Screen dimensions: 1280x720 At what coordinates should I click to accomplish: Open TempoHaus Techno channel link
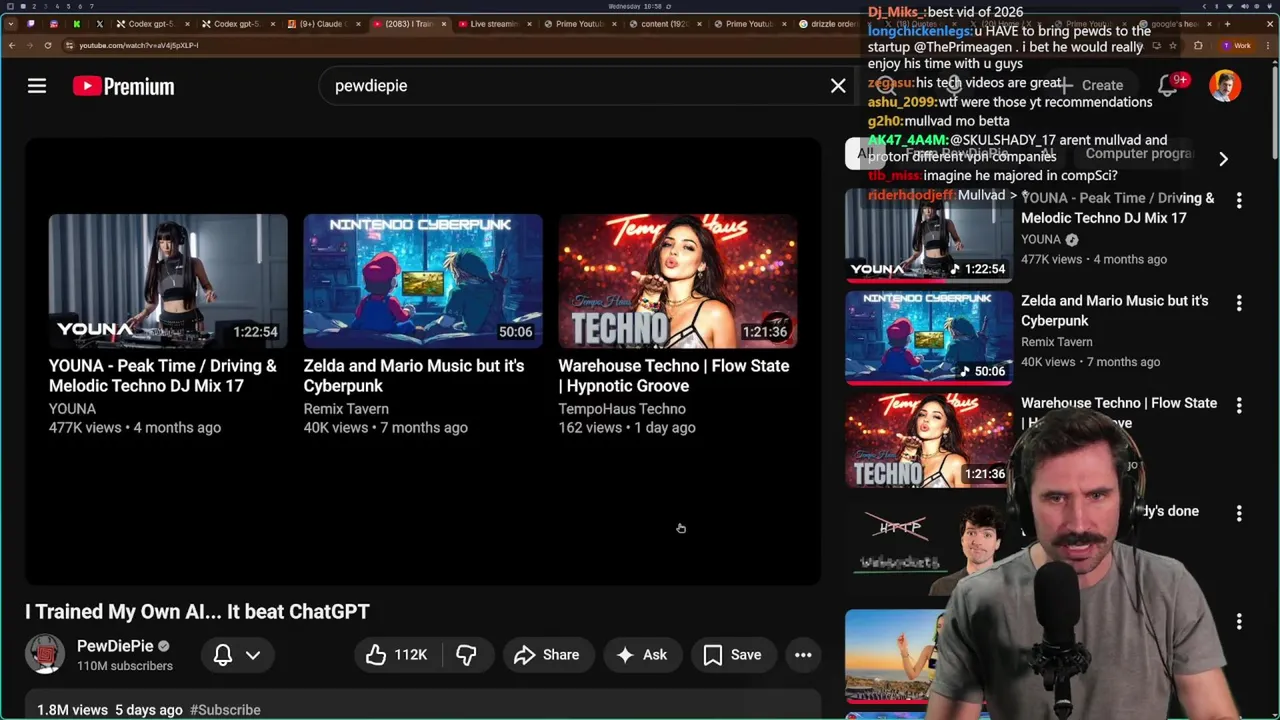point(622,409)
